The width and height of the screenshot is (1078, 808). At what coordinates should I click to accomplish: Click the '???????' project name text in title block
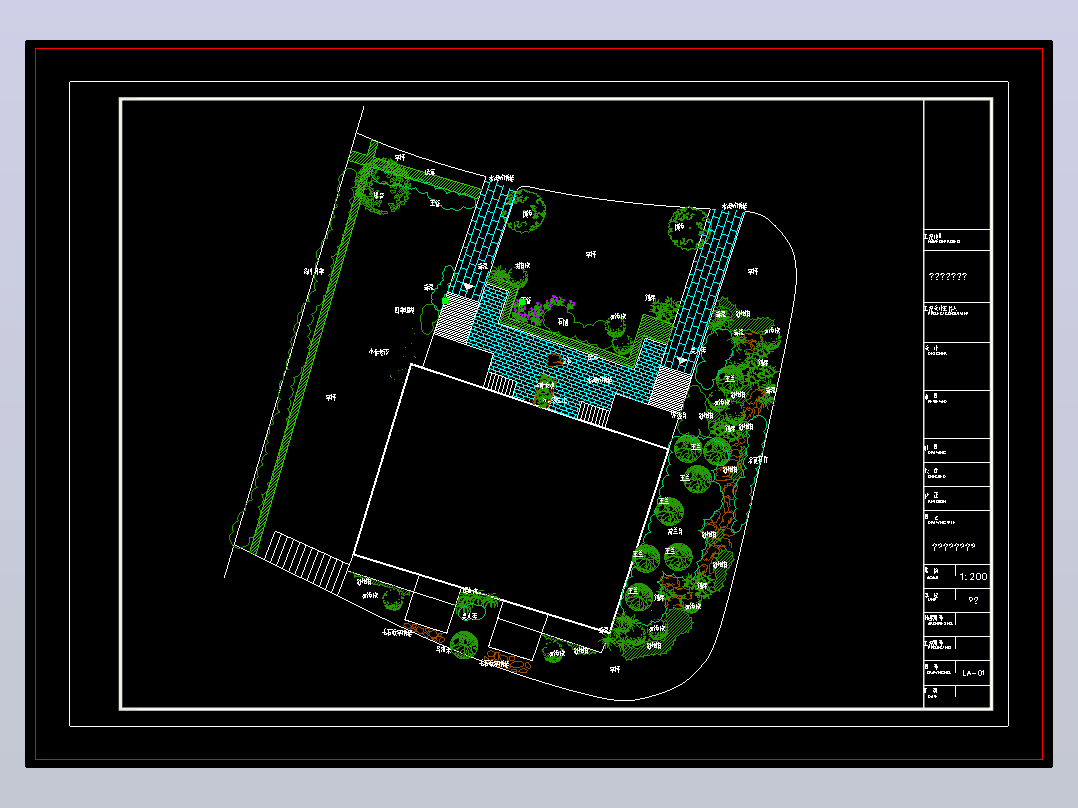coord(947,276)
